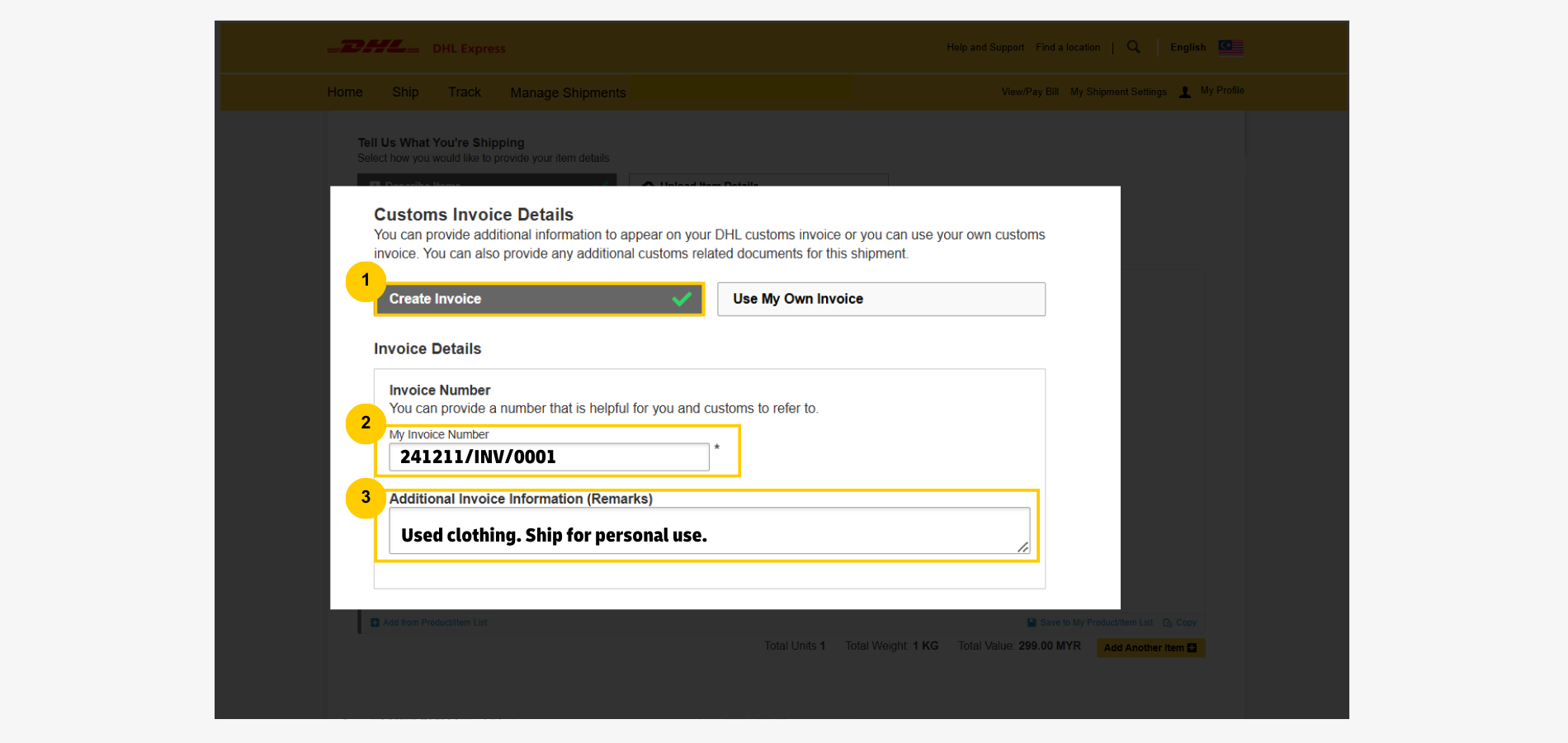Click the DHL Express title
Screen dimensions: 1568x743
click(x=469, y=49)
